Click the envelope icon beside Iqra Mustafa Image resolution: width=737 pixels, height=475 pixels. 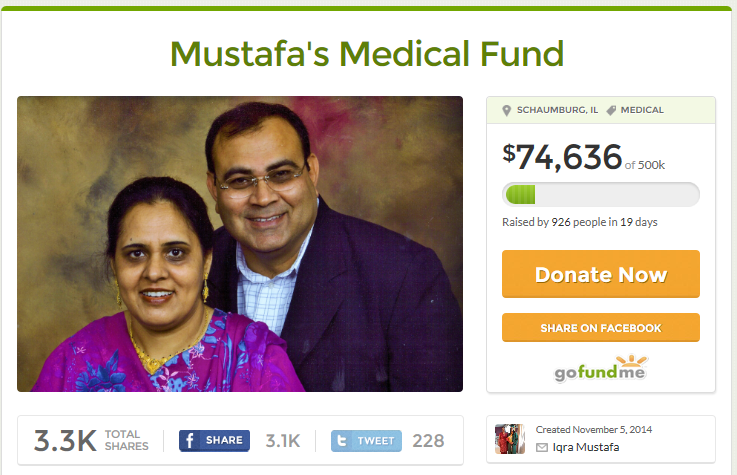[x=542, y=447]
